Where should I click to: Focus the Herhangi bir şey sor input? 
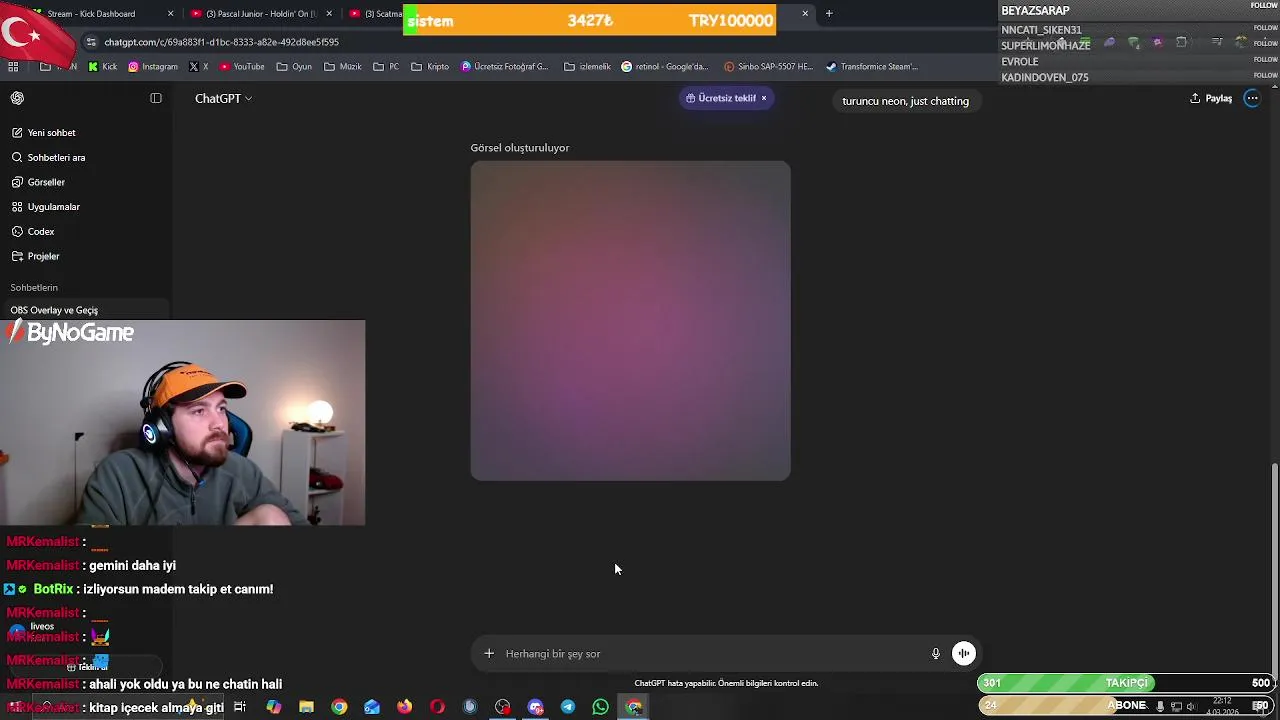(x=710, y=654)
